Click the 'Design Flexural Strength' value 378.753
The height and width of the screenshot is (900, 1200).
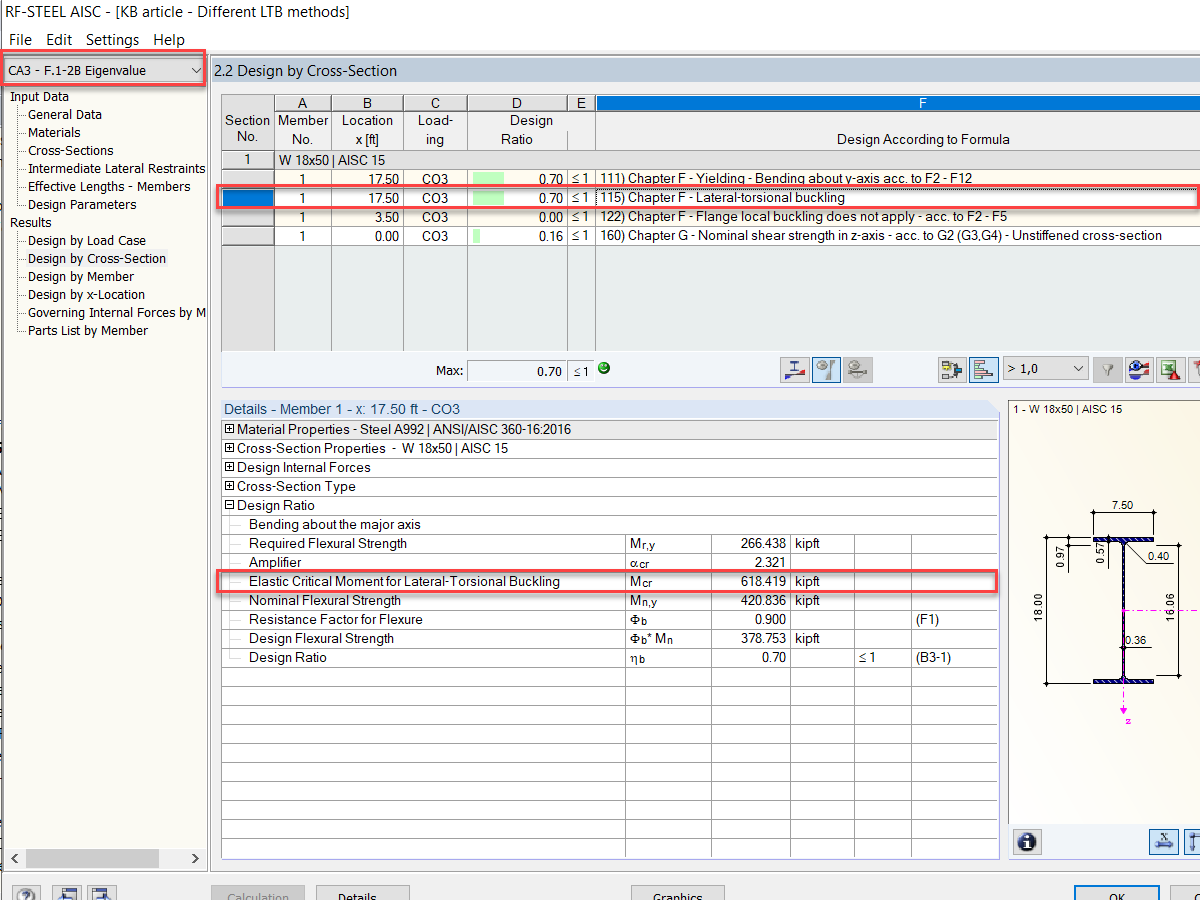click(x=764, y=639)
